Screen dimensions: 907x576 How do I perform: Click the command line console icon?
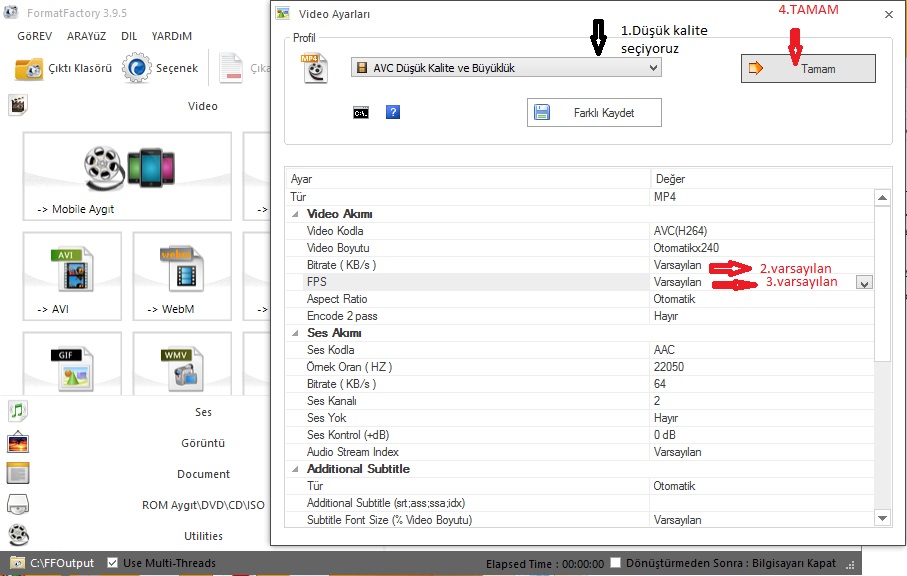(x=361, y=113)
